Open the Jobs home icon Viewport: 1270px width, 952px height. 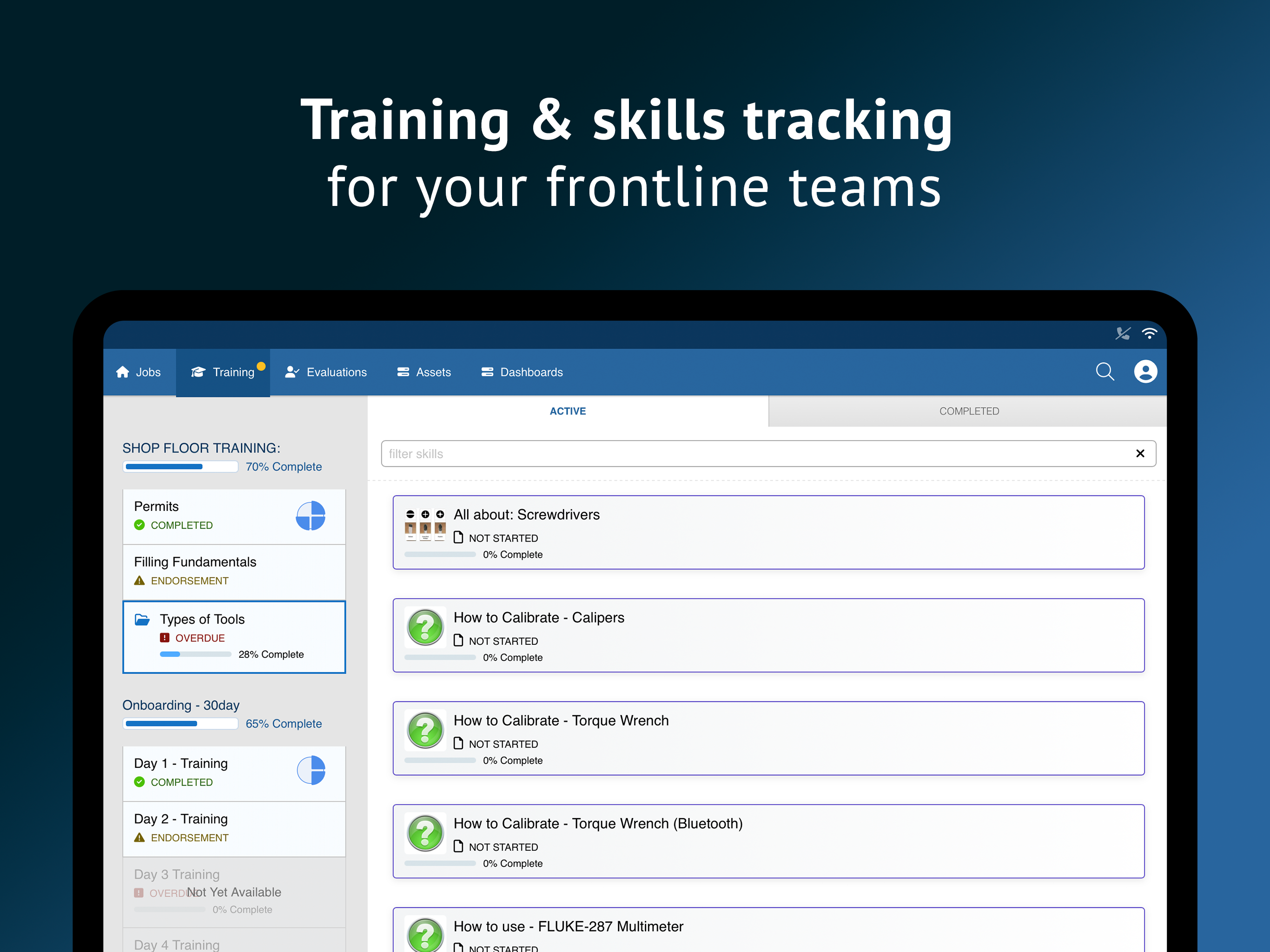pos(122,372)
